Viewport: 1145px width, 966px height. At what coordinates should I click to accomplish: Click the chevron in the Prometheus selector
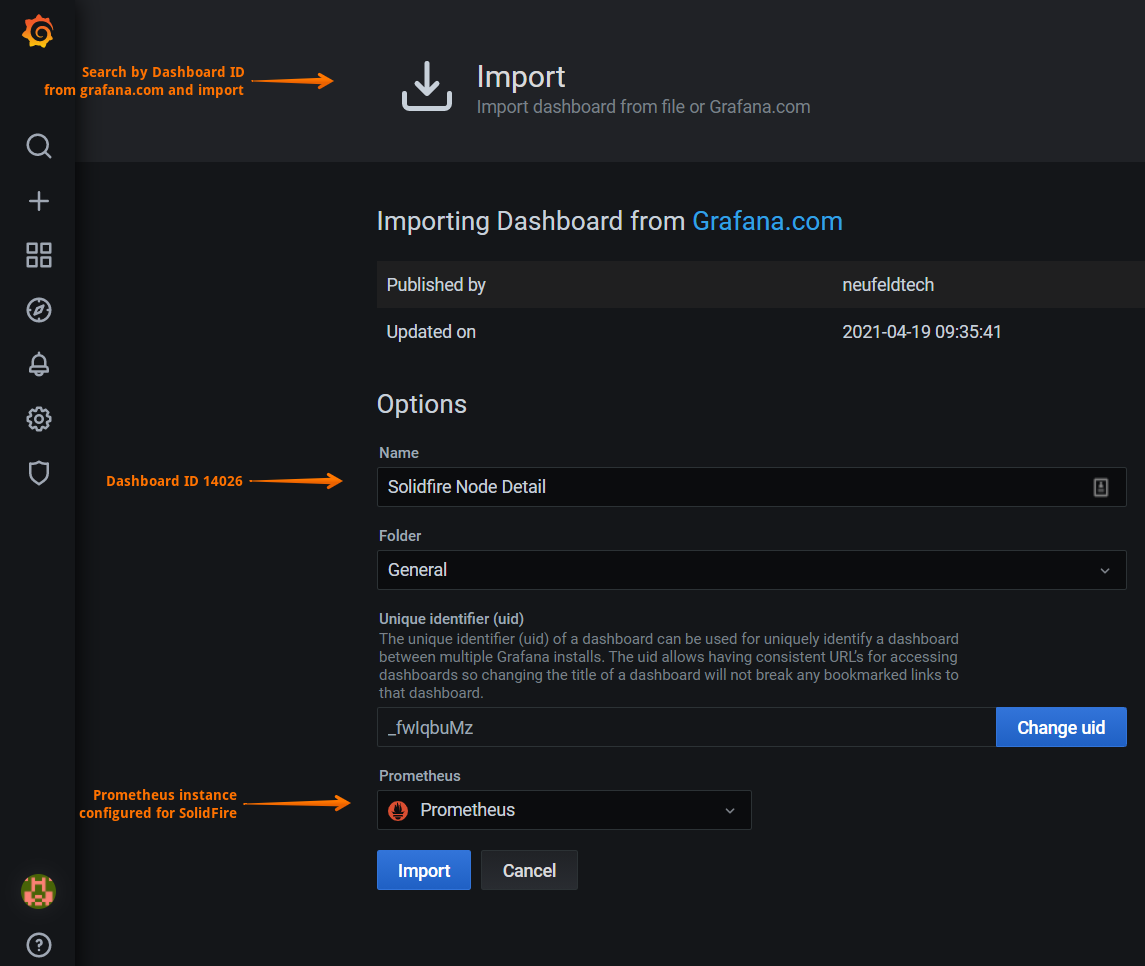coord(729,810)
